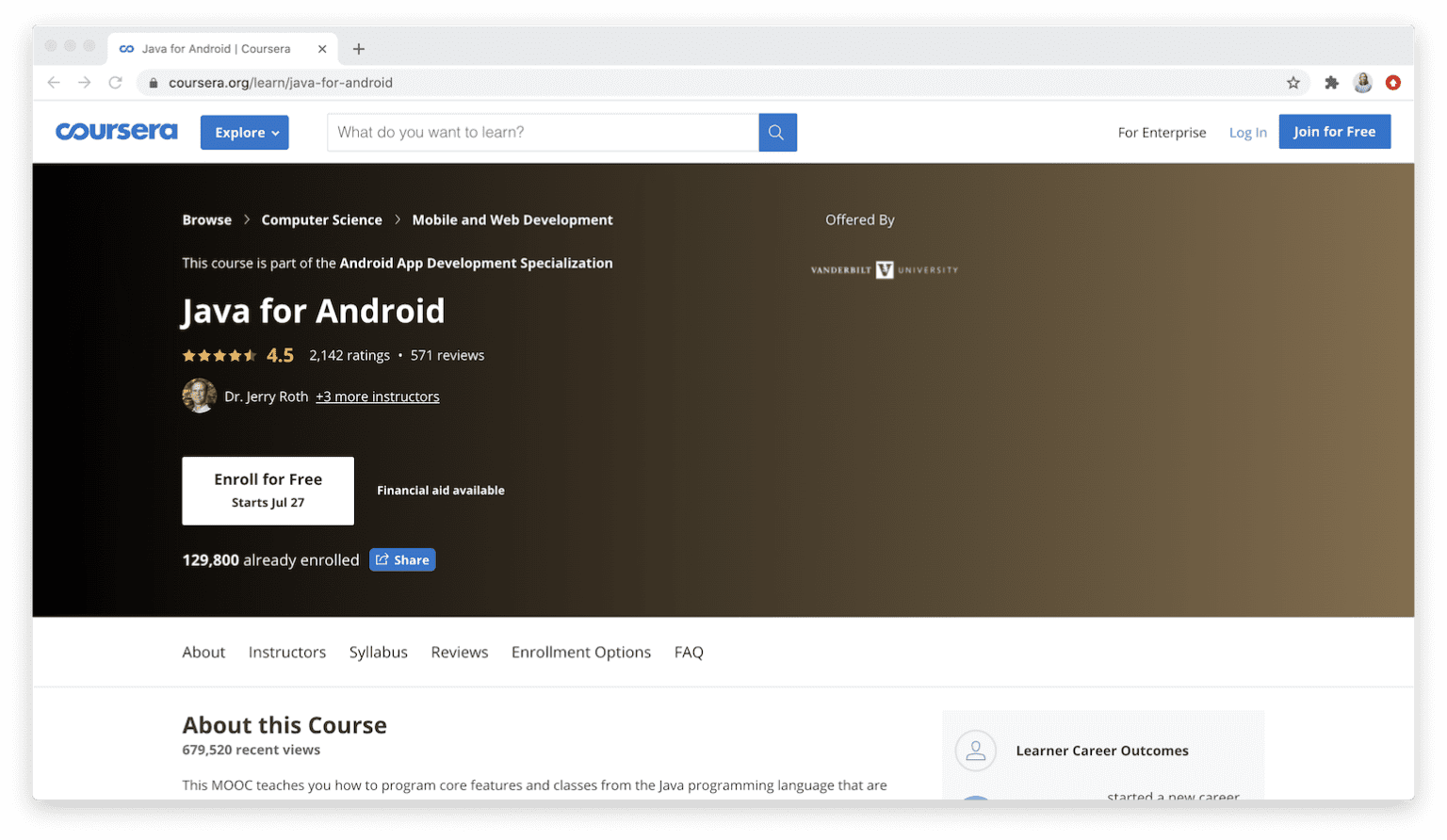Click the Coursera logo
The height and width of the screenshot is (840, 1447).
[116, 131]
